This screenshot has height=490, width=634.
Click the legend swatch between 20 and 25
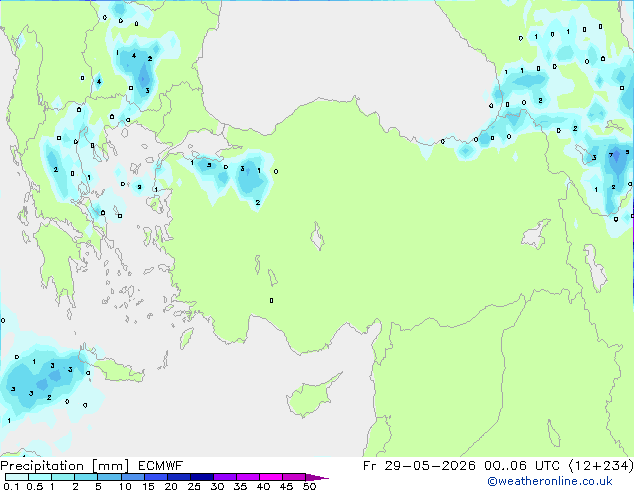(x=179, y=477)
